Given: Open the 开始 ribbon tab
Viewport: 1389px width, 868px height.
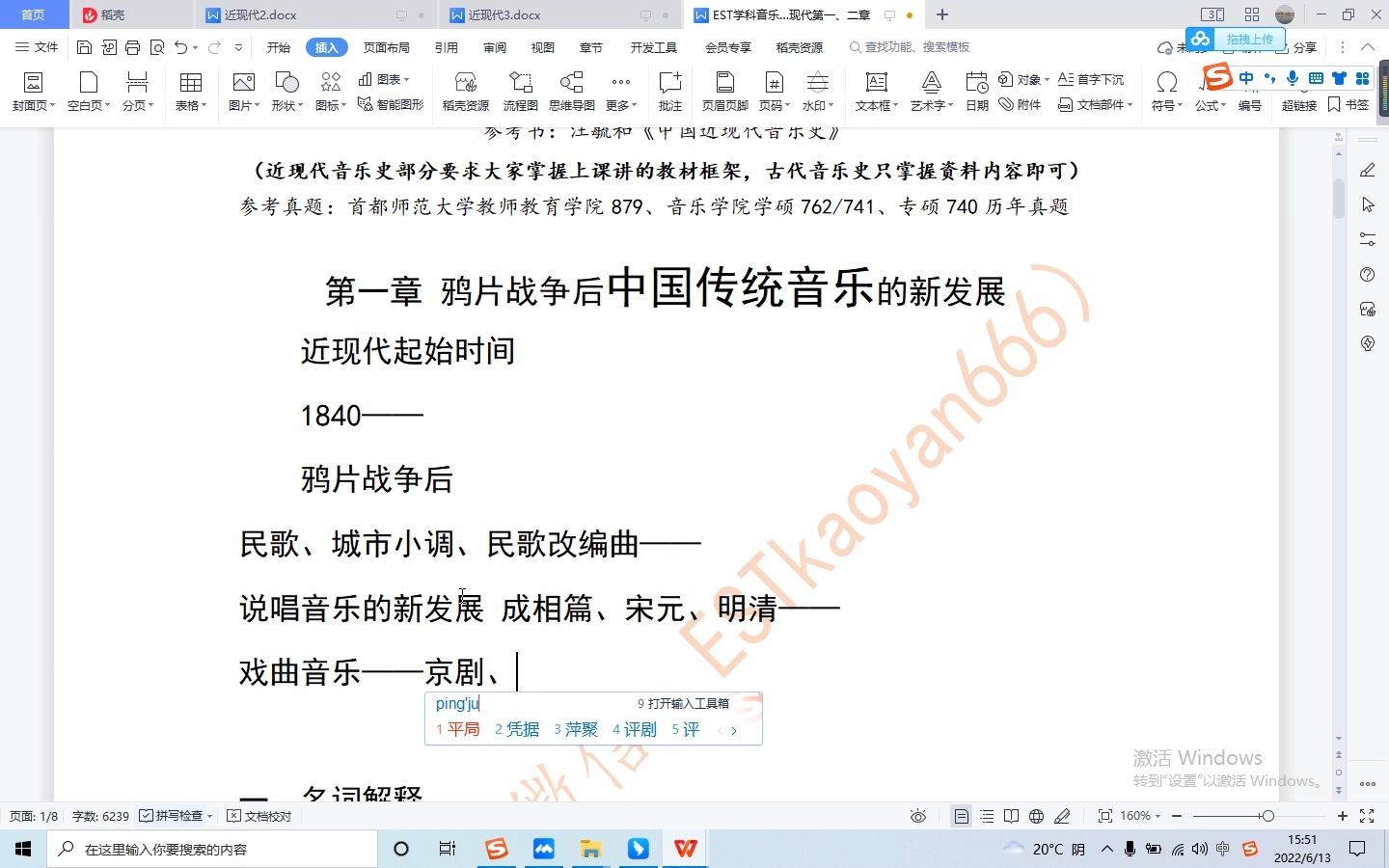Looking at the screenshot, I should (279, 47).
